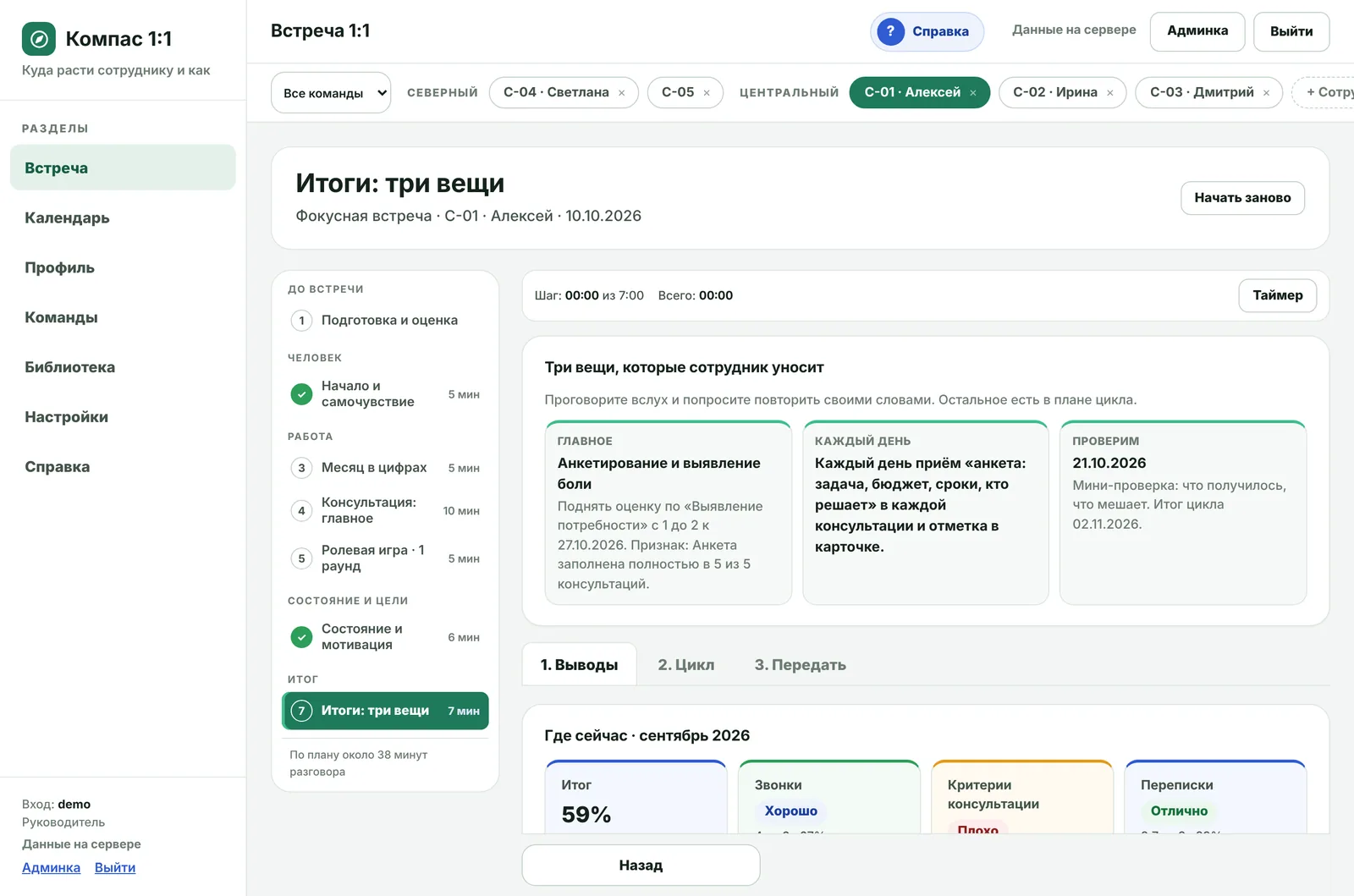Viewport: 1354px width, 896px height.
Task: Click the Вход: demo label
Action: [x=56, y=804]
